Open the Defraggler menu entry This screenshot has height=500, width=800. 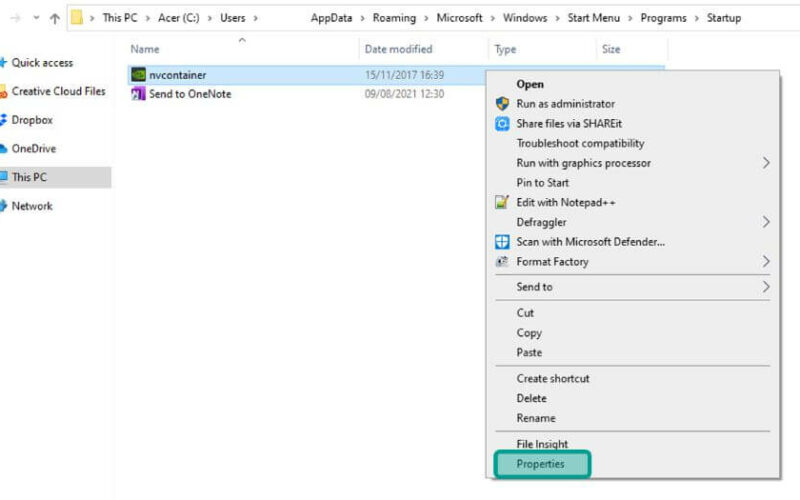pyautogui.click(x=541, y=222)
